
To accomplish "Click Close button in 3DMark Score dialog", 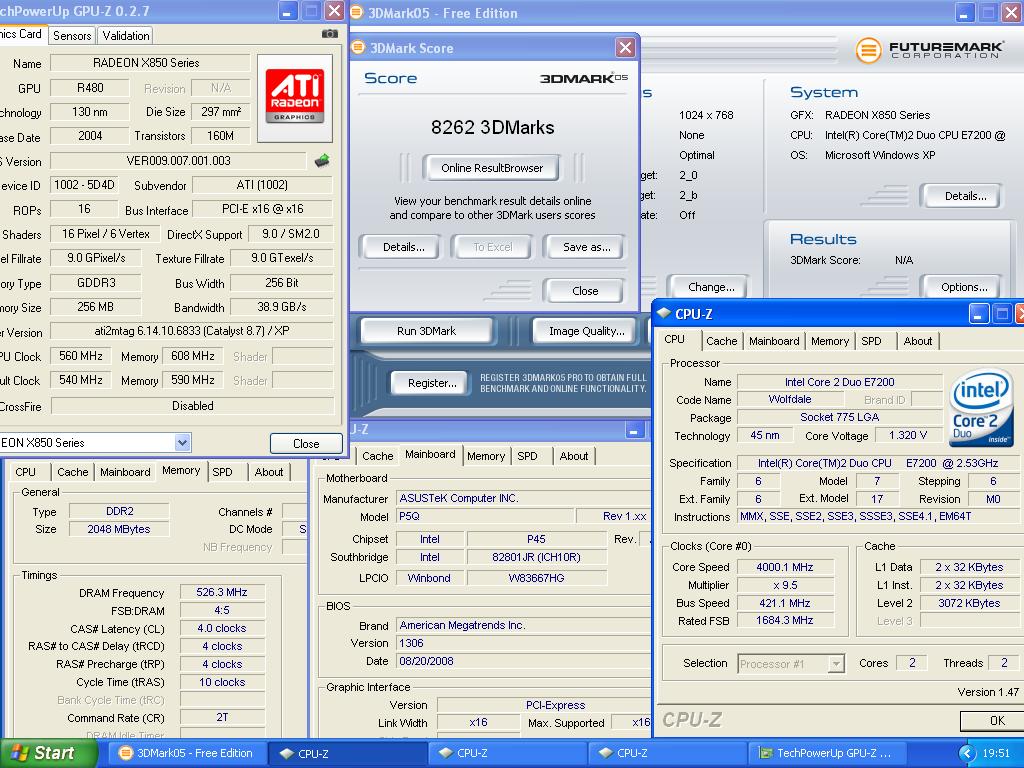I will [584, 291].
